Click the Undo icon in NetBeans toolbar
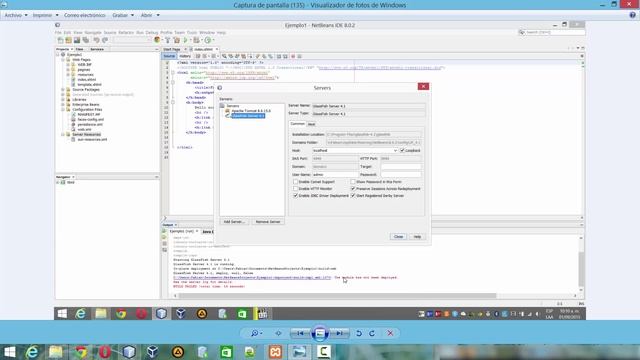The width and height of the screenshot is (640, 360). 96,40
